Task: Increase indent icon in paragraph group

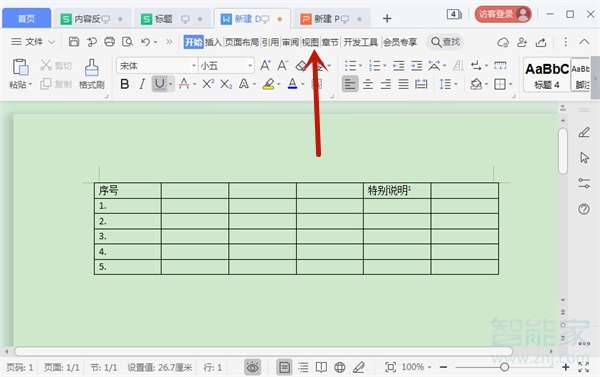Action: [x=416, y=66]
